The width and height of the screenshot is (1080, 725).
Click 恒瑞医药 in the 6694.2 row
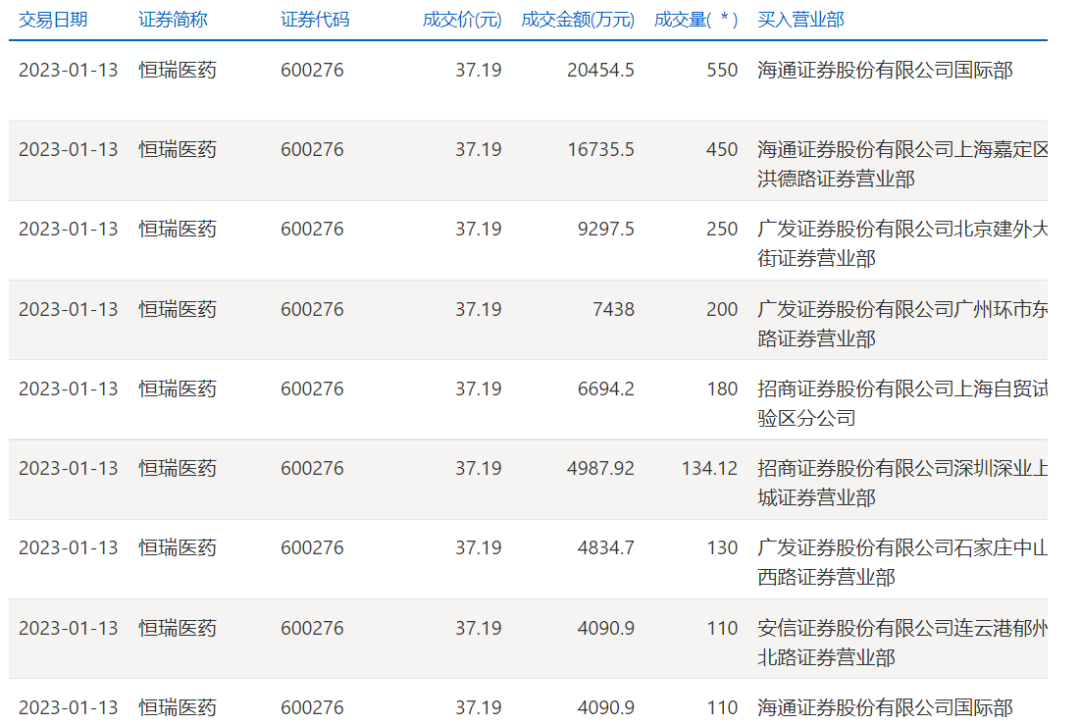[178, 389]
